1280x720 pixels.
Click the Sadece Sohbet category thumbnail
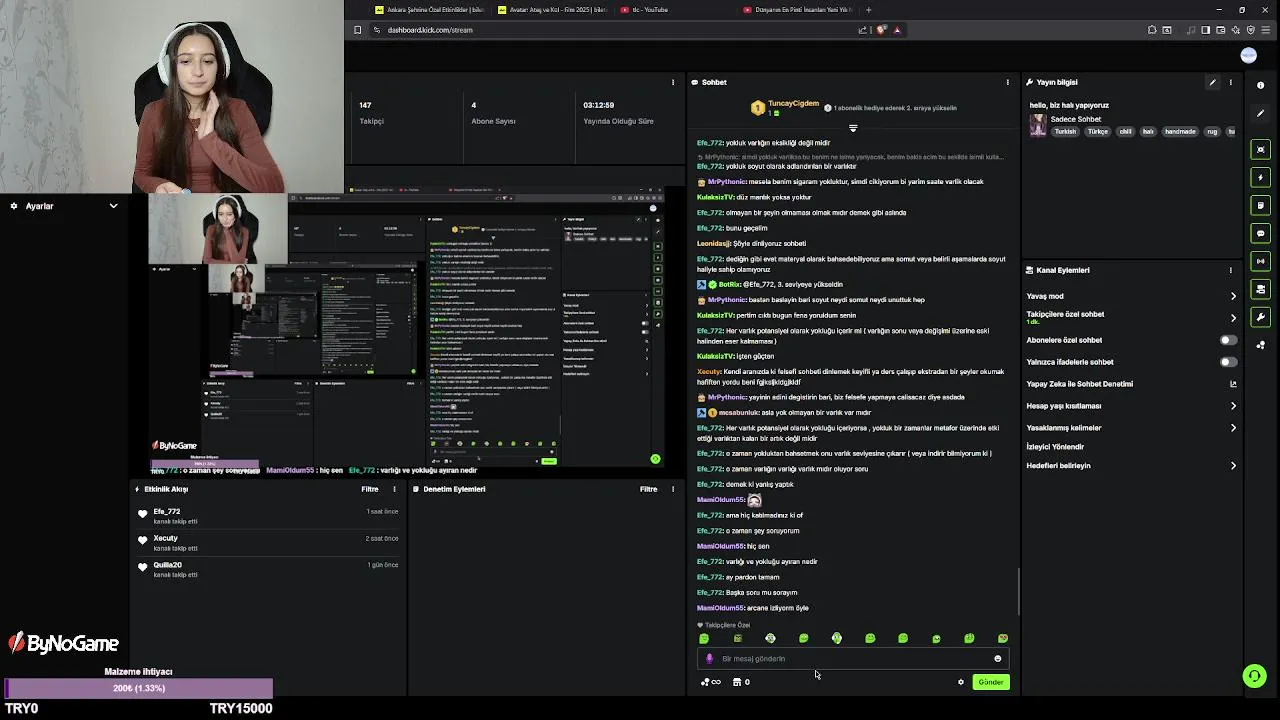click(x=1038, y=125)
